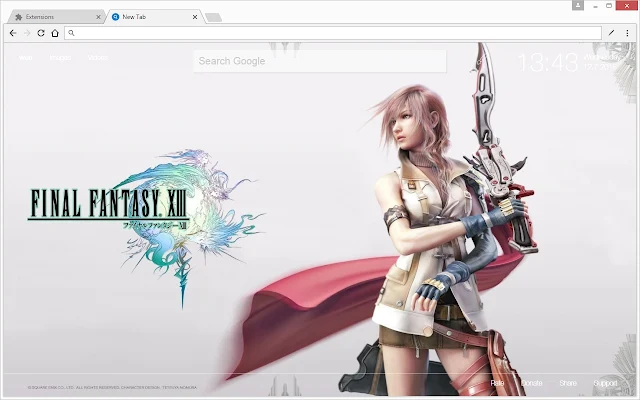Open the Support link at the bottom

tap(605, 383)
